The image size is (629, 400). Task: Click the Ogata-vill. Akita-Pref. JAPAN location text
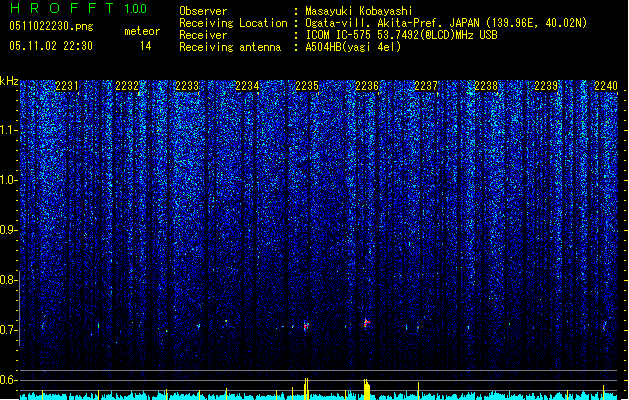click(x=446, y=23)
